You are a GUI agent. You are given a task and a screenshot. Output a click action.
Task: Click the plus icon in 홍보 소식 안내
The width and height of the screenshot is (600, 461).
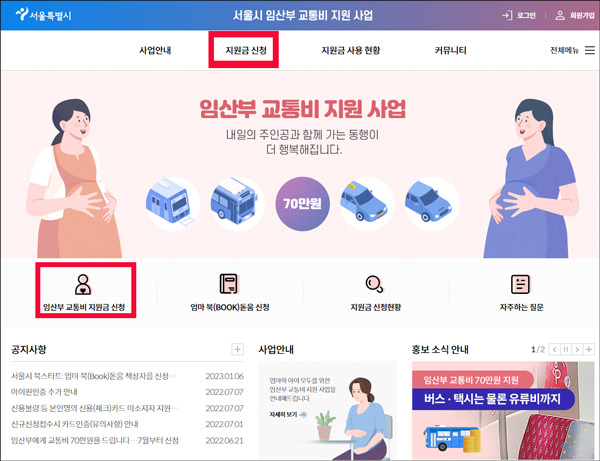[589, 349]
